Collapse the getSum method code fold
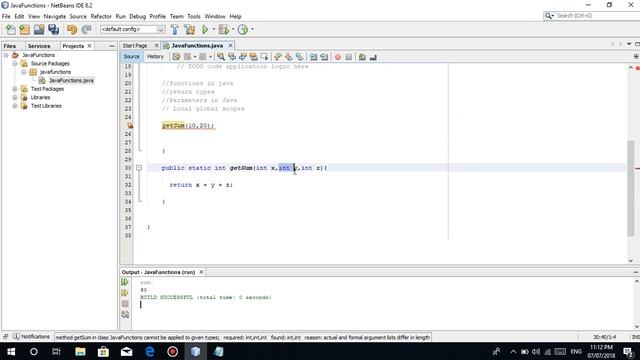 [139, 168]
